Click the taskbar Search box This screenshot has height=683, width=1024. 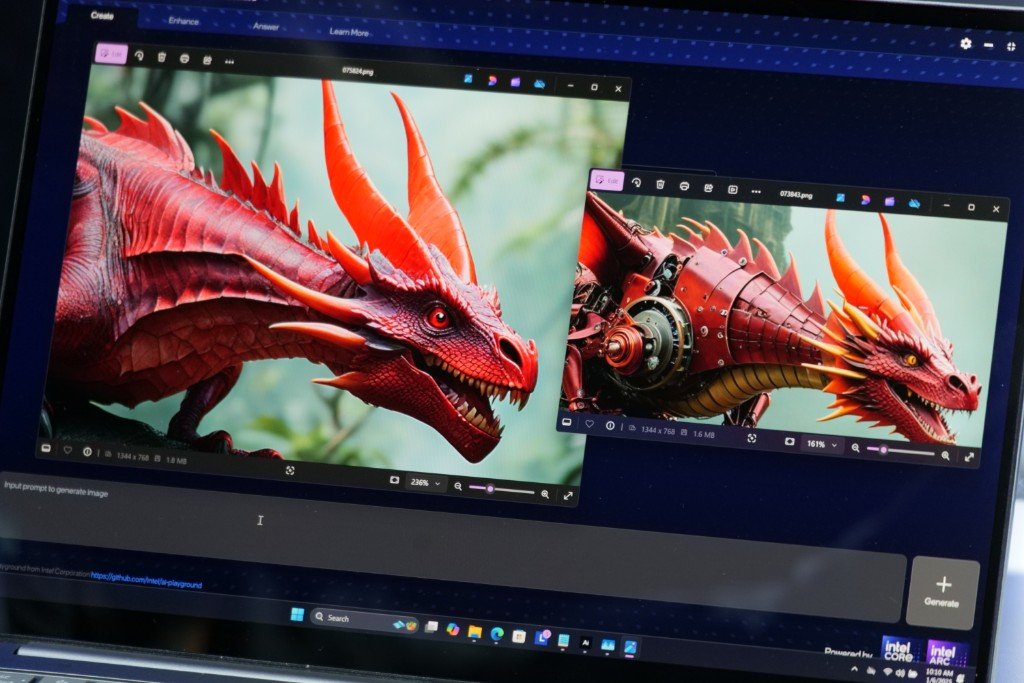pyautogui.click(x=364, y=619)
